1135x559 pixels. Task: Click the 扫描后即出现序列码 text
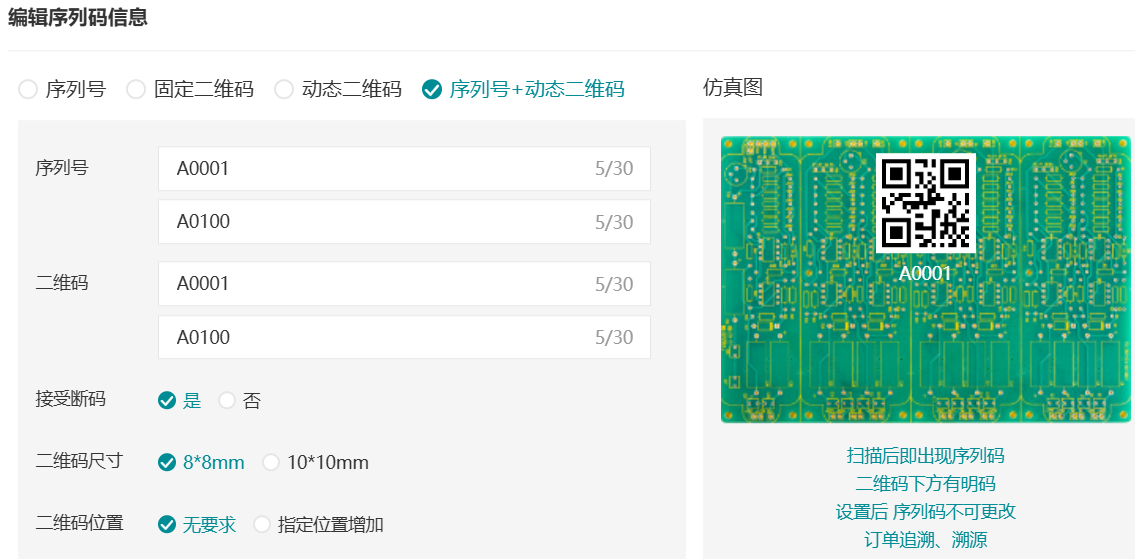(x=925, y=456)
